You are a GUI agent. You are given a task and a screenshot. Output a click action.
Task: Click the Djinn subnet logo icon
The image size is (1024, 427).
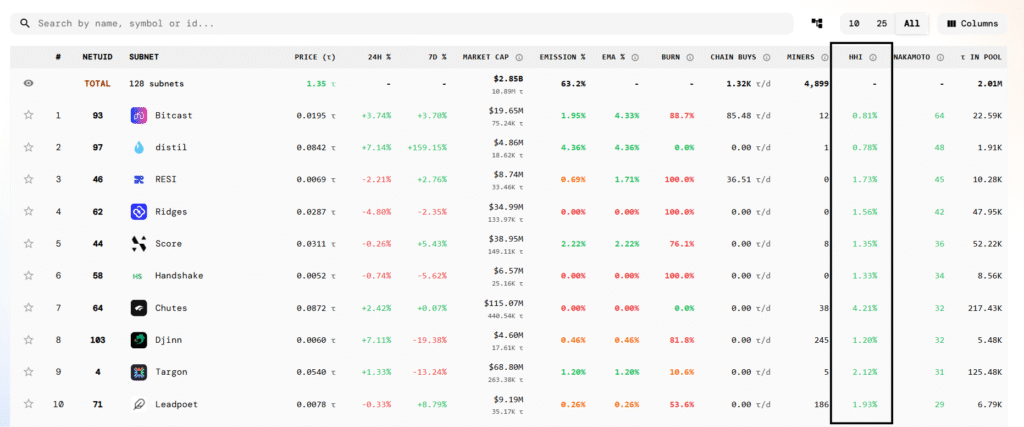click(139, 340)
